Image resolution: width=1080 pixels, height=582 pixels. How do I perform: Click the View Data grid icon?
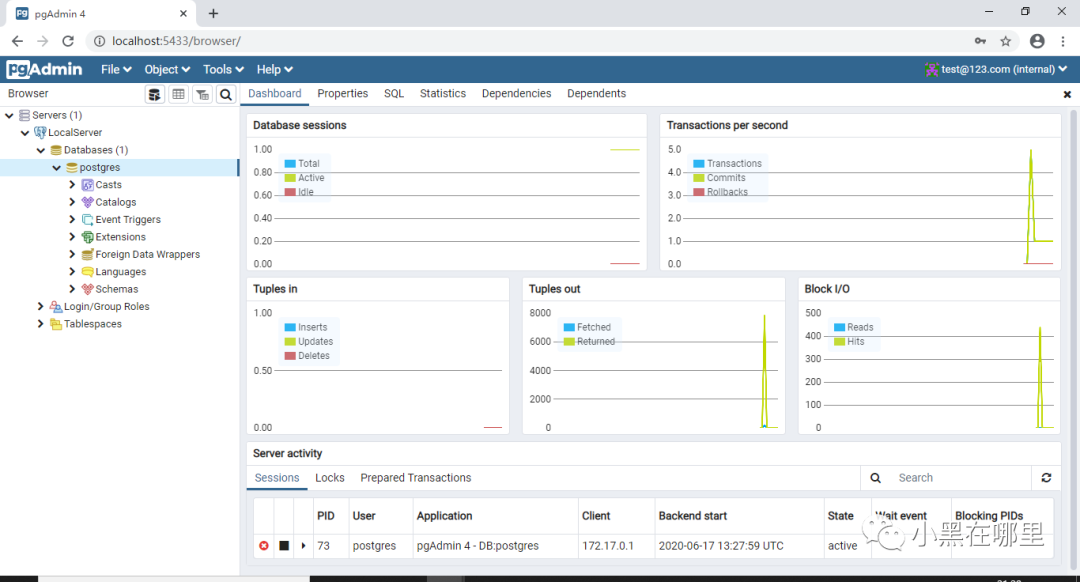[x=178, y=94]
